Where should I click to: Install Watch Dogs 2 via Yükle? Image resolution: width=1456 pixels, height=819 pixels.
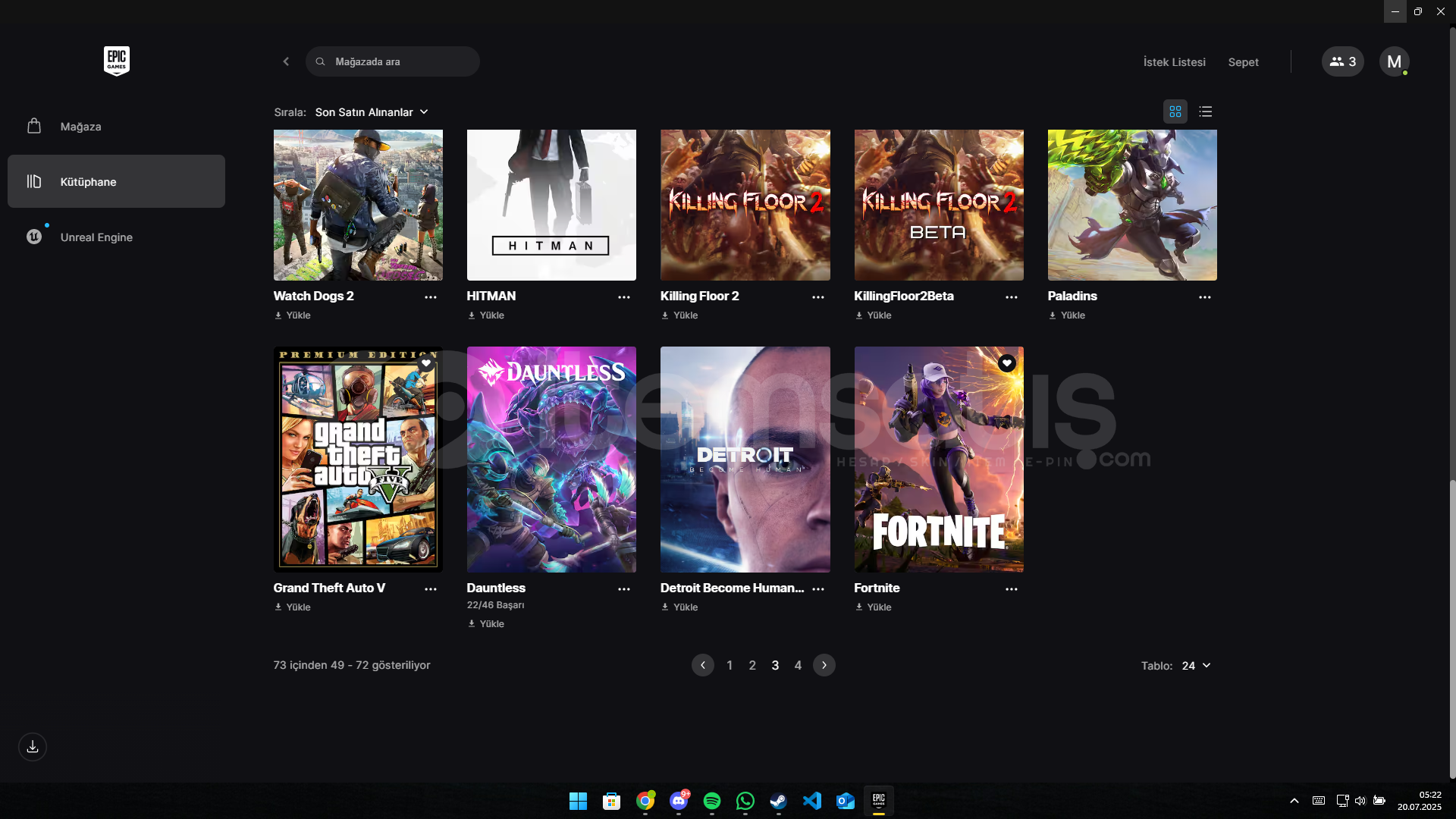(x=293, y=315)
